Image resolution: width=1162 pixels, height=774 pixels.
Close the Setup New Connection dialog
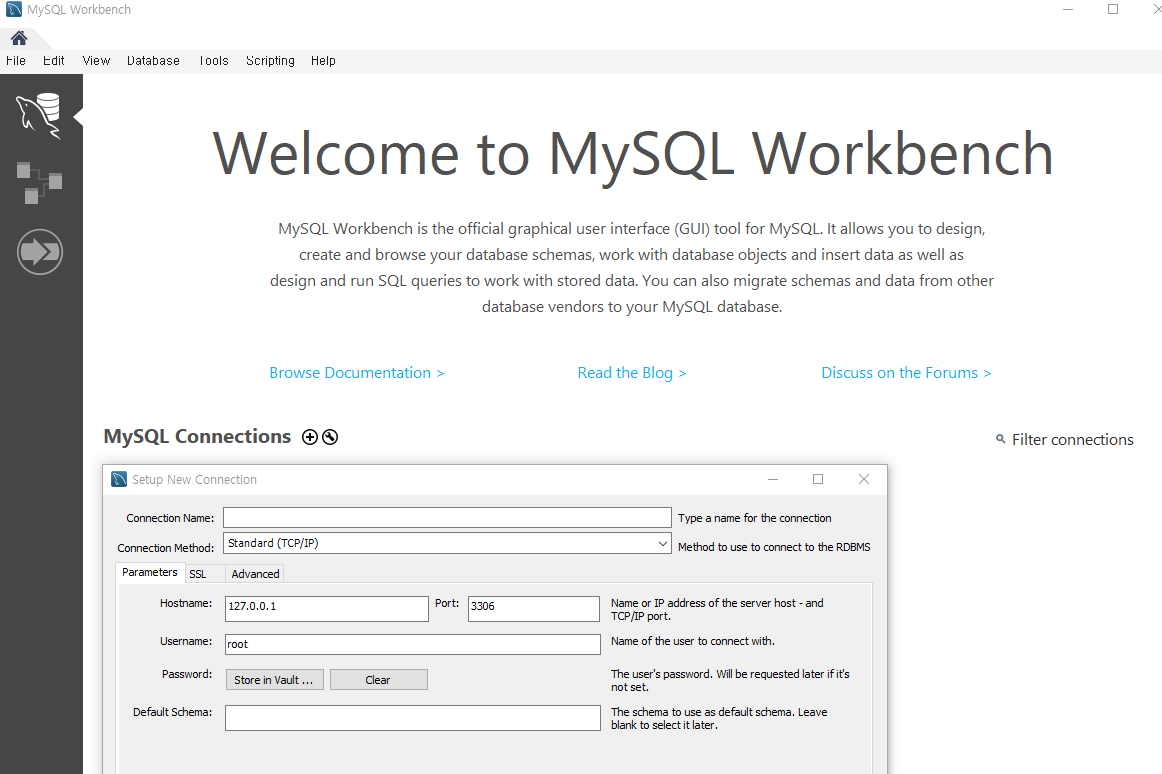864,479
